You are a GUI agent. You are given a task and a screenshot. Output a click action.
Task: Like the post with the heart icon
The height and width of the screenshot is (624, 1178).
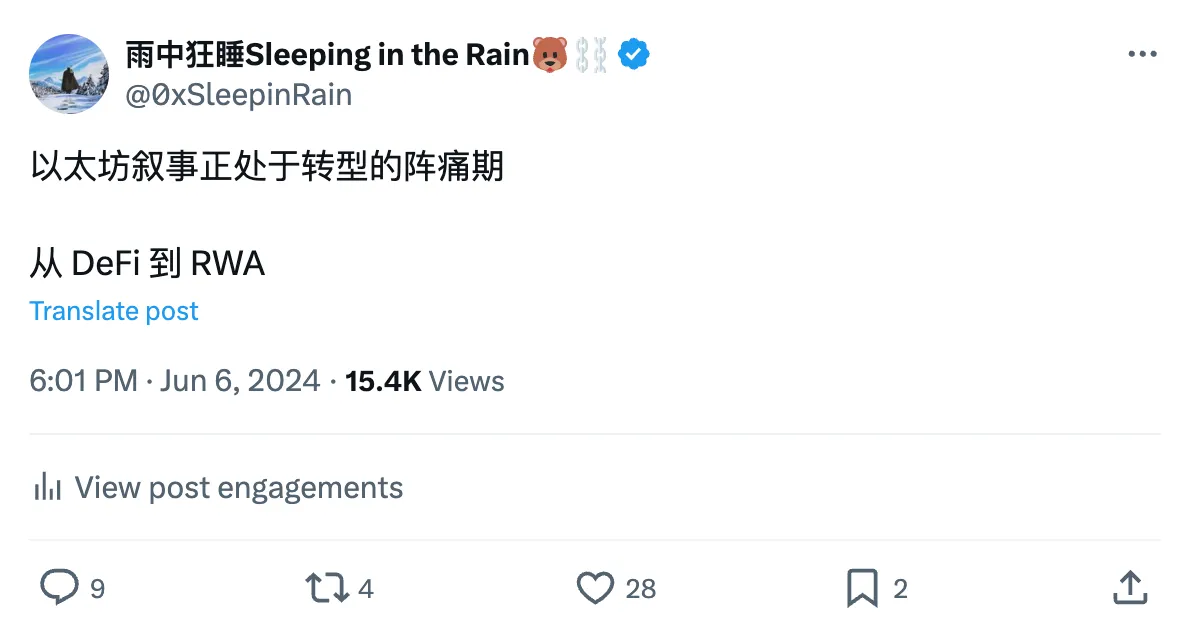pos(596,588)
